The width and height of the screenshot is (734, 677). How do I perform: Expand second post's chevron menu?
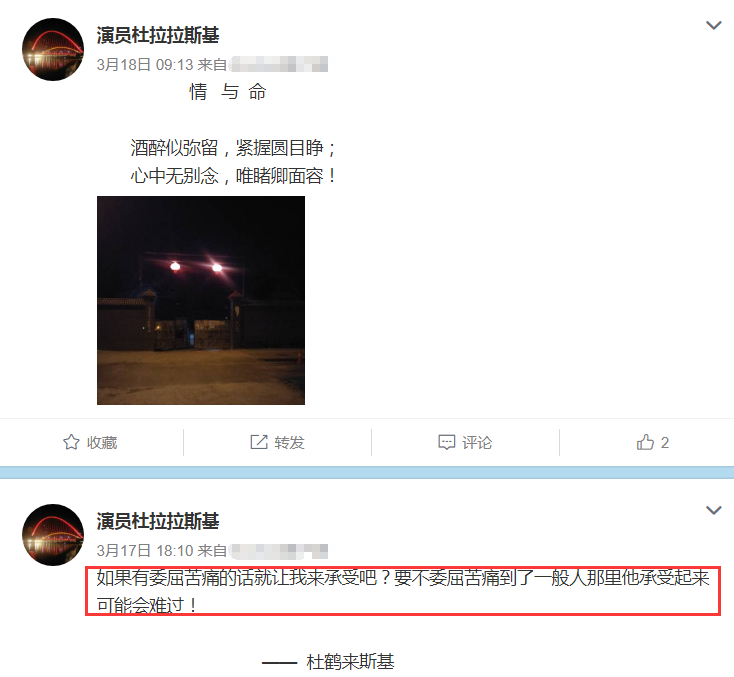tap(713, 510)
